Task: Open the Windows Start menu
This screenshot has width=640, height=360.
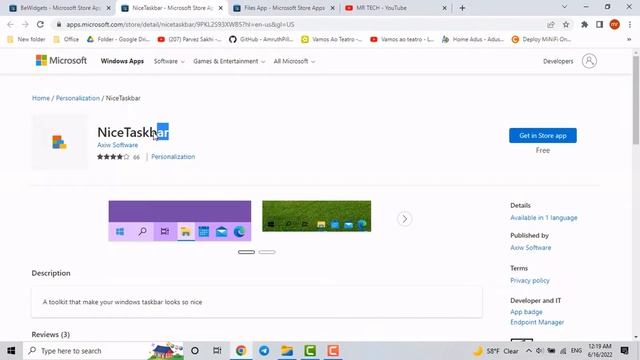Action: pos(11,351)
